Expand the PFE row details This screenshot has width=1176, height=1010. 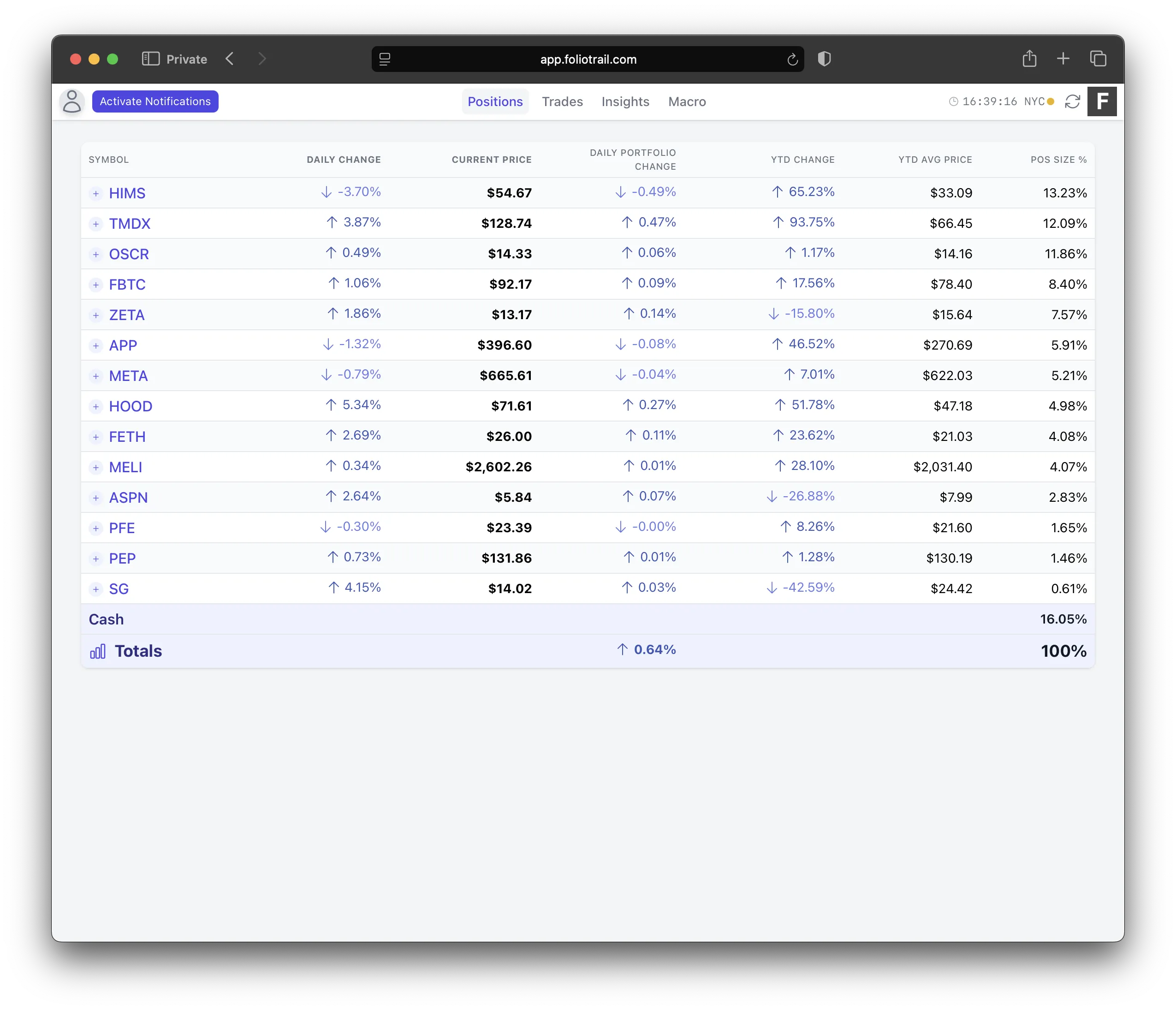tap(96, 529)
